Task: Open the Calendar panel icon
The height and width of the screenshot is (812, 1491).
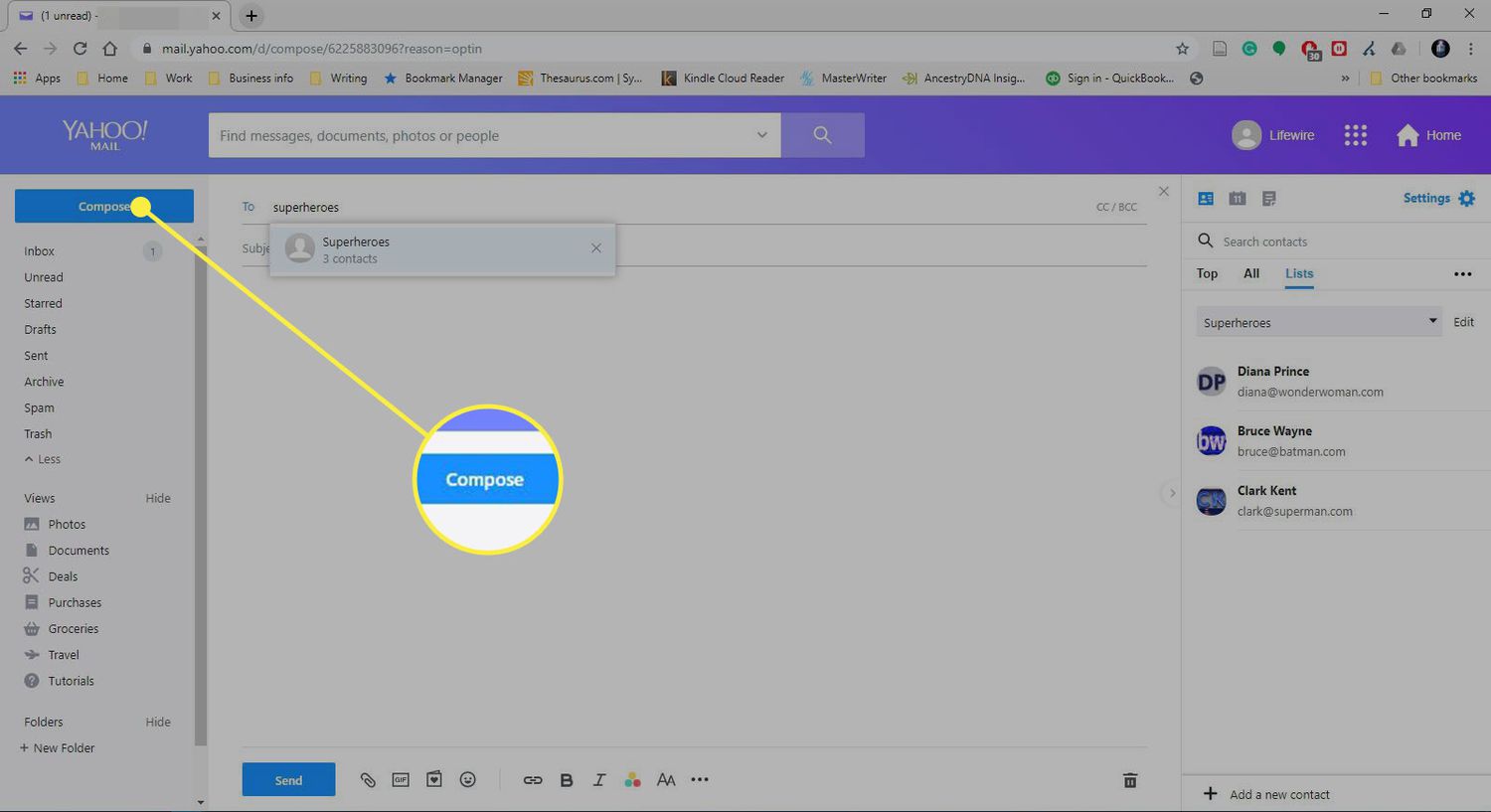Action: coord(1237,198)
